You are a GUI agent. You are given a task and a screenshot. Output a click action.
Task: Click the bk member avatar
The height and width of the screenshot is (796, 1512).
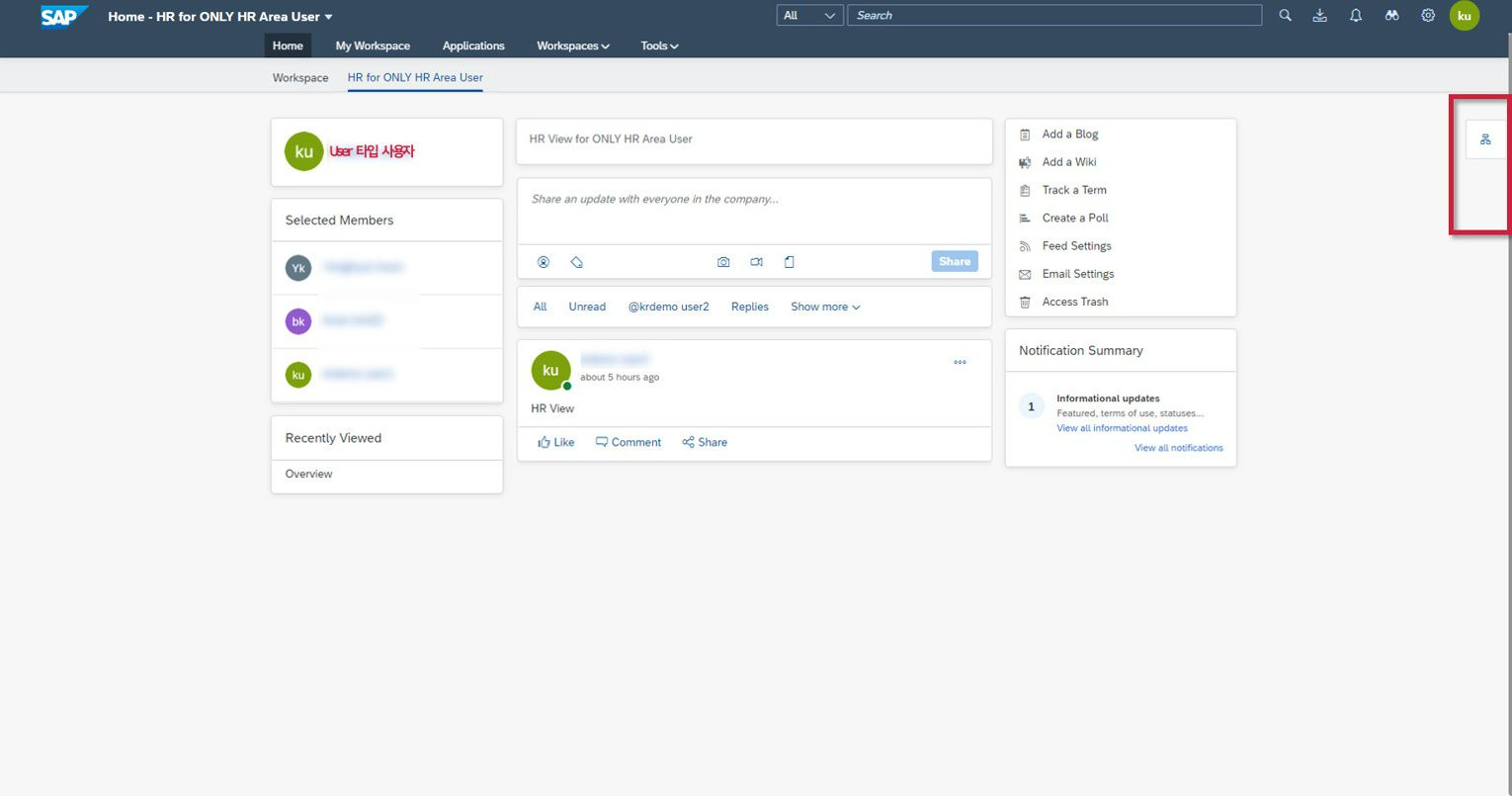(298, 321)
